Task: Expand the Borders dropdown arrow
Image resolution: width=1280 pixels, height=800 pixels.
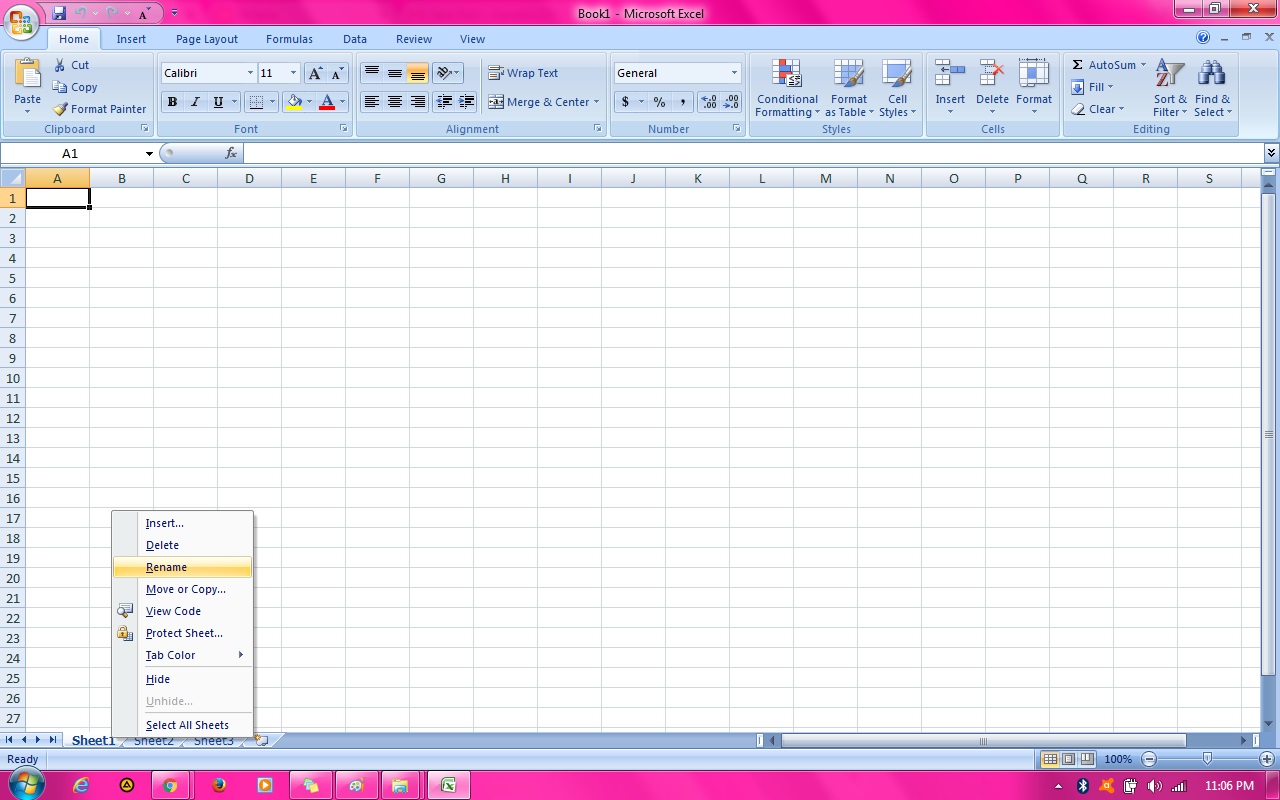Action: pos(272,102)
